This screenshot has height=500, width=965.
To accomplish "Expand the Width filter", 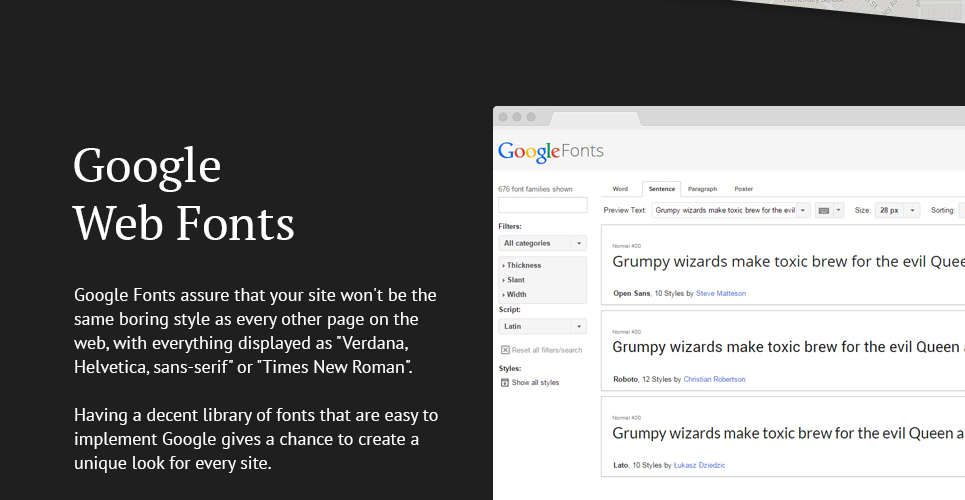I will (x=515, y=294).
